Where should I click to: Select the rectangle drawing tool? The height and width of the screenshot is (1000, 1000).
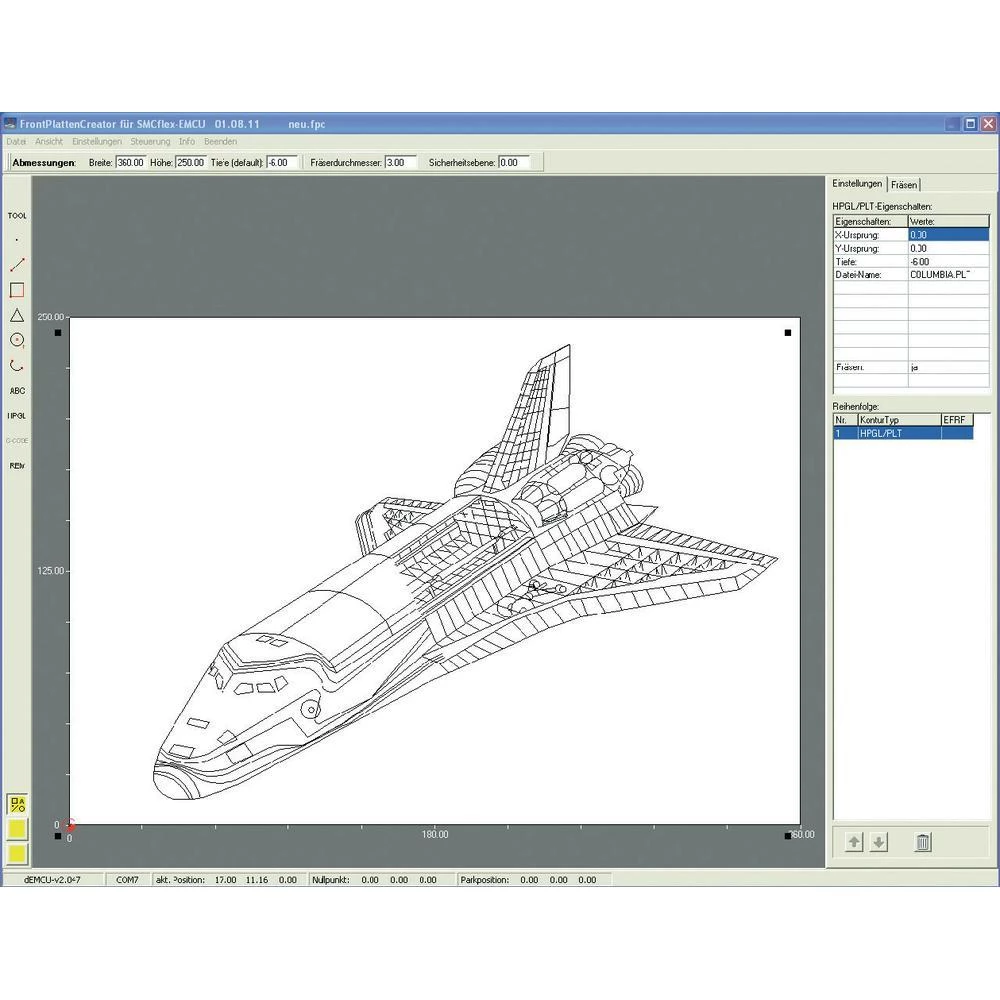tap(17, 290)
